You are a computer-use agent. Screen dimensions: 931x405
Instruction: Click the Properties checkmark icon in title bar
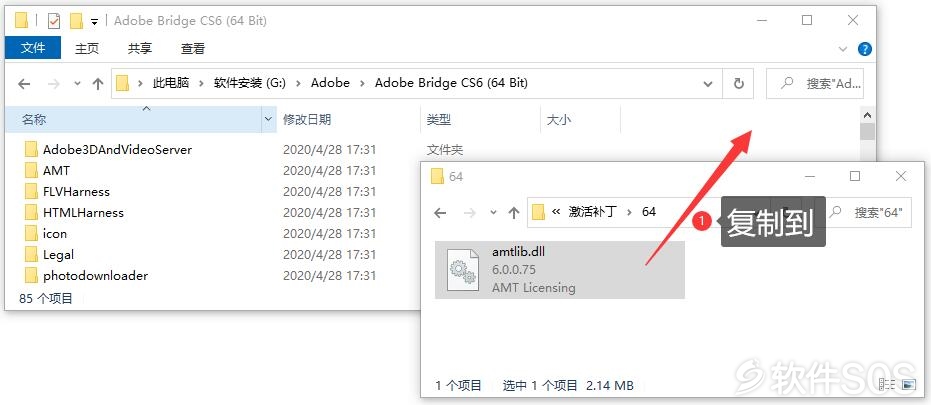[53, 21]
